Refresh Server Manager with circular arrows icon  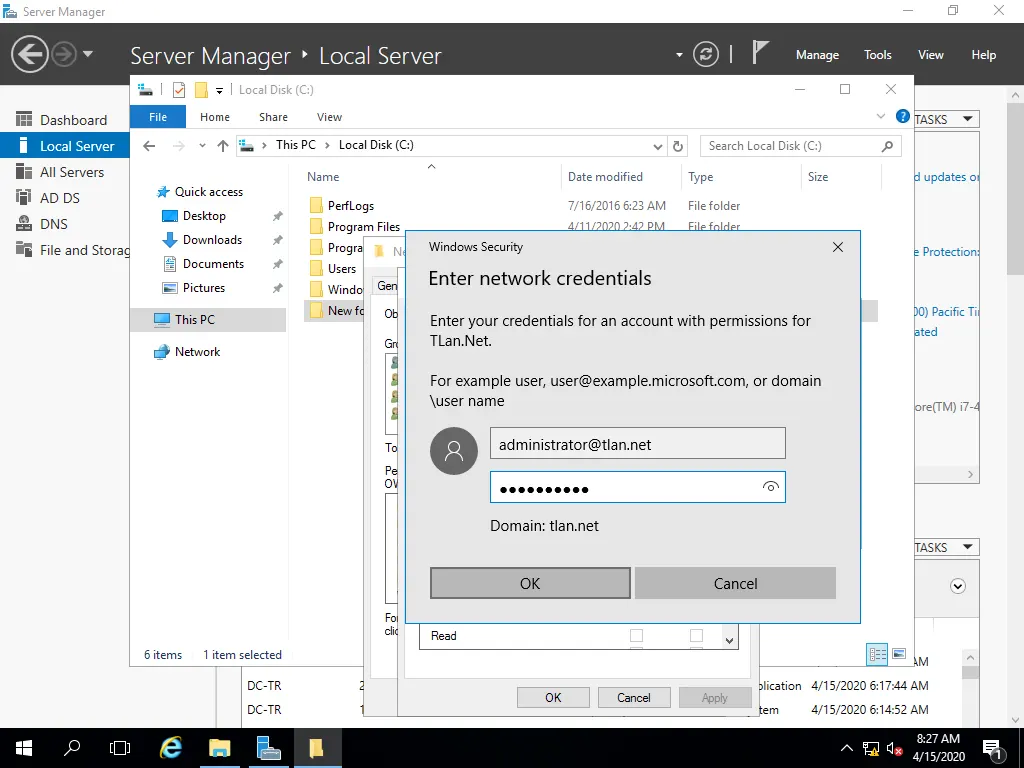point(705,54)
